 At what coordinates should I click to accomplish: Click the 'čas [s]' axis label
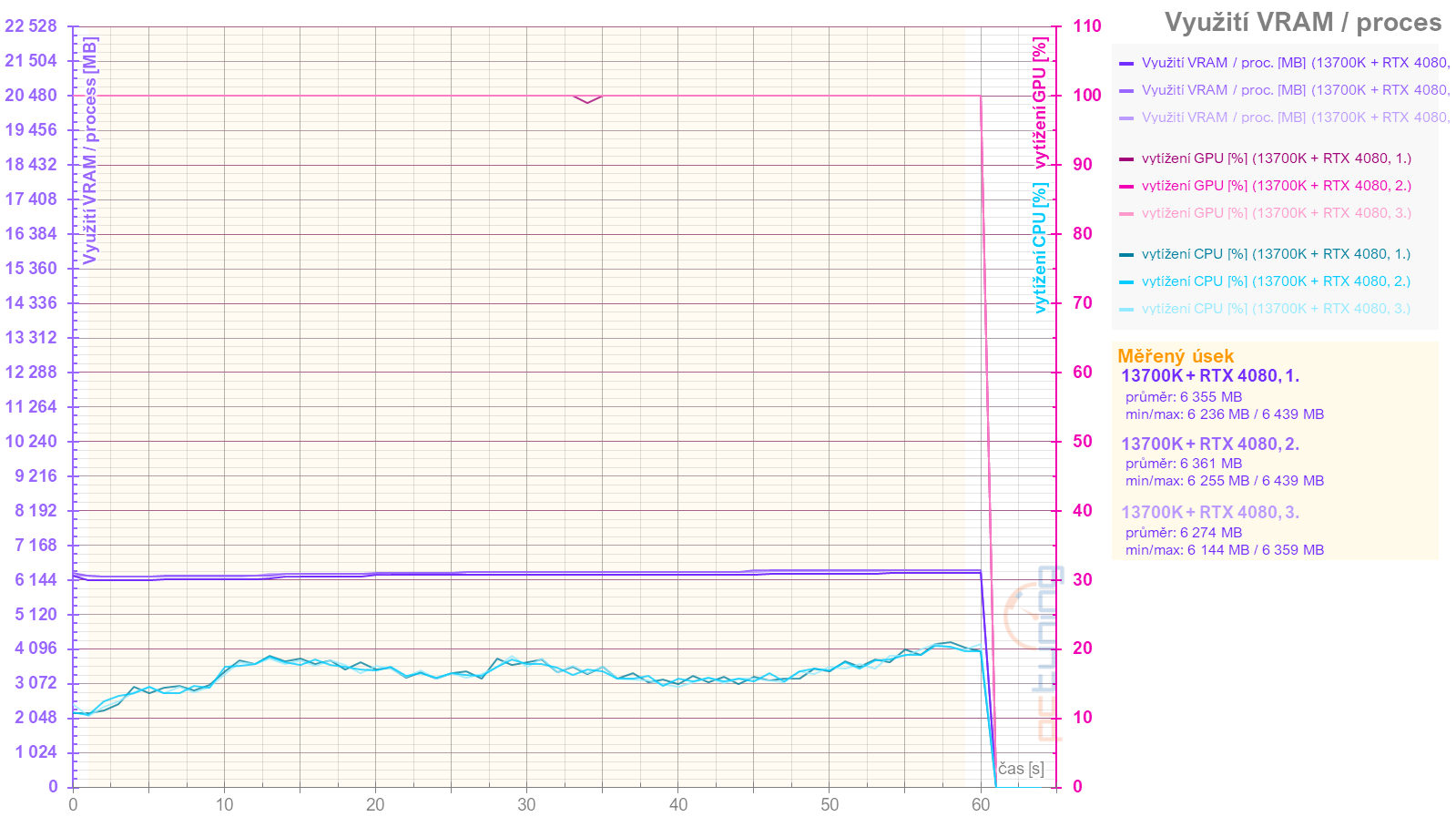[1021, 769]
